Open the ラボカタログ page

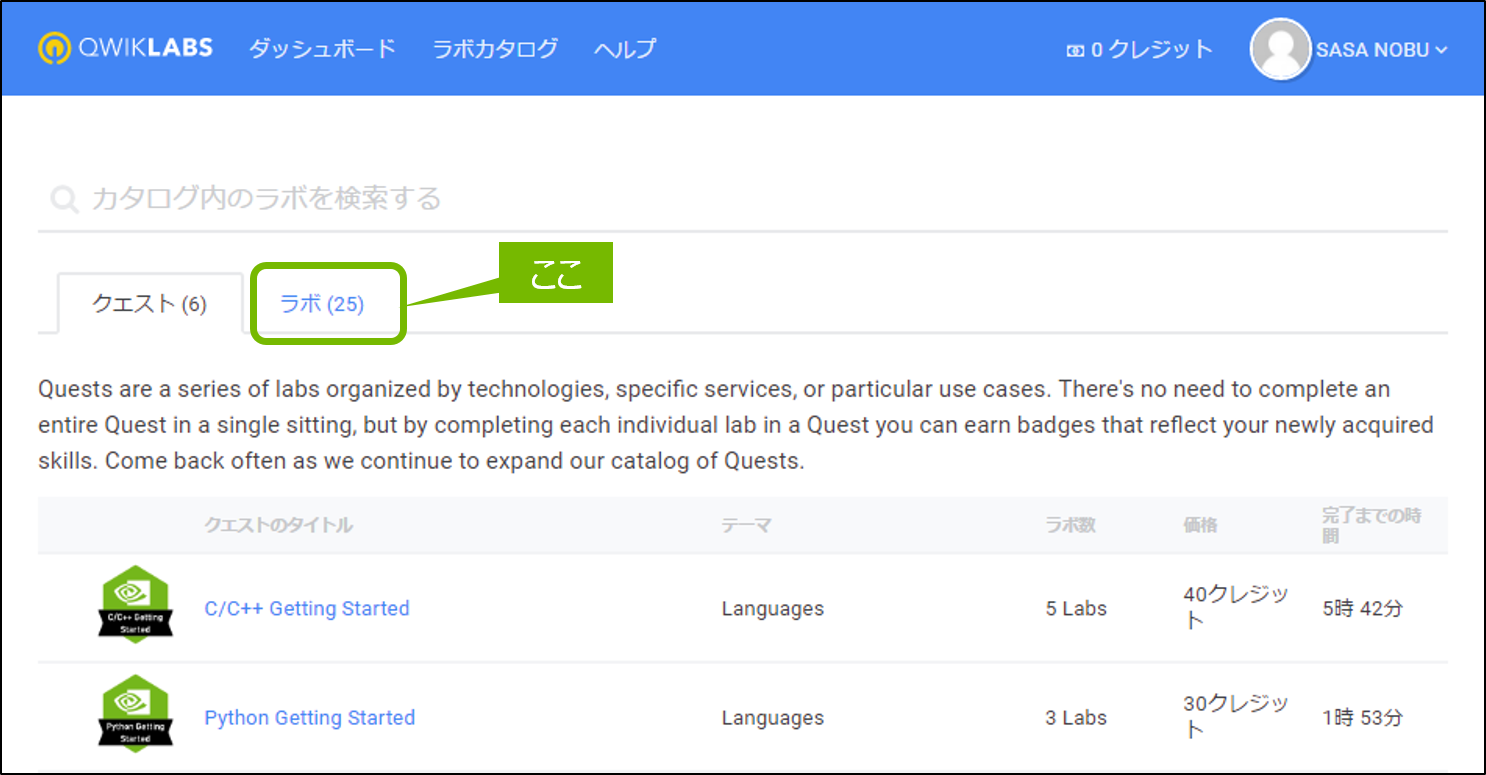pyautogui.click(x=495, y=48)
